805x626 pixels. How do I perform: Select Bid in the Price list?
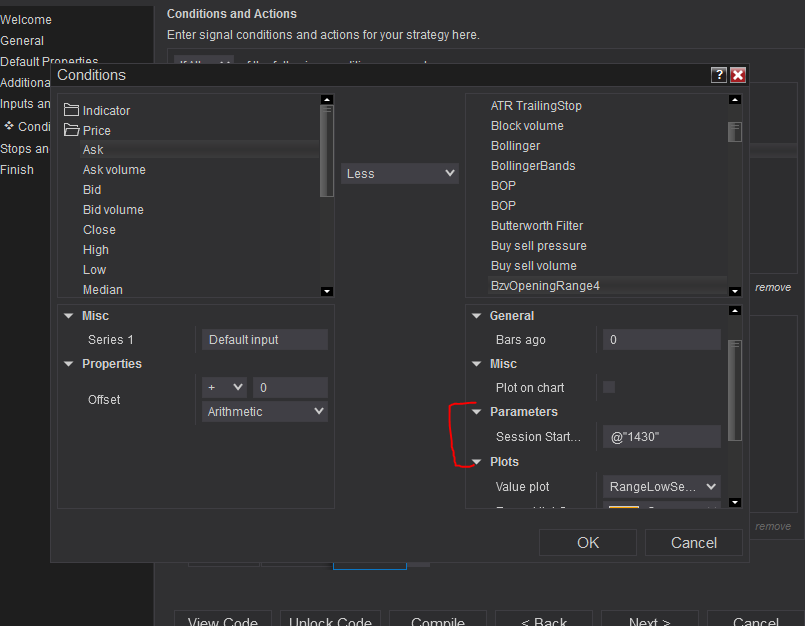pyautogui.click(x=92, y=189)
